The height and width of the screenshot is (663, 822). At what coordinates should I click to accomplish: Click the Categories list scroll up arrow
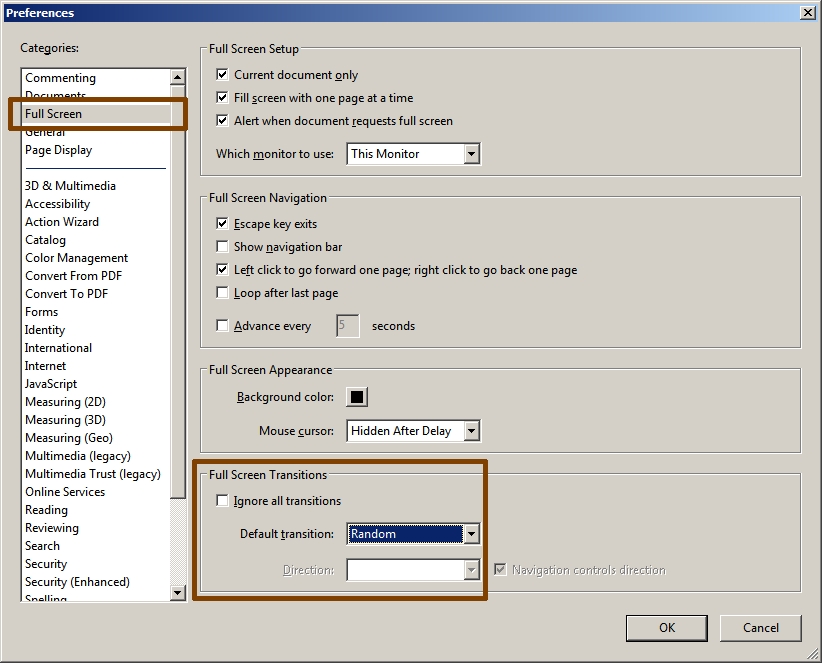click(178, 78)
